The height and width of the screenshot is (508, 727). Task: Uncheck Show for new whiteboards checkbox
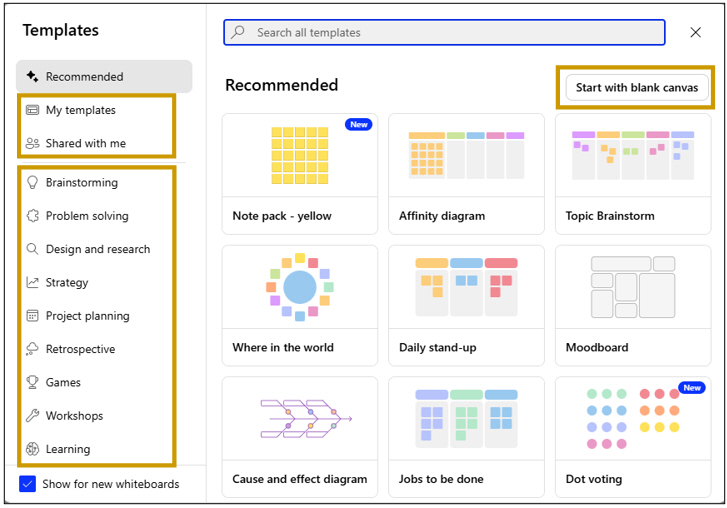(x=27, y=484)
